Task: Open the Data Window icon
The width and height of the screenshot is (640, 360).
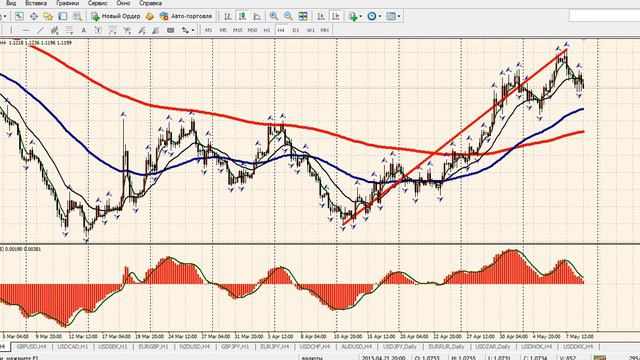Action: pyautogui.click(x=34, y=16)
